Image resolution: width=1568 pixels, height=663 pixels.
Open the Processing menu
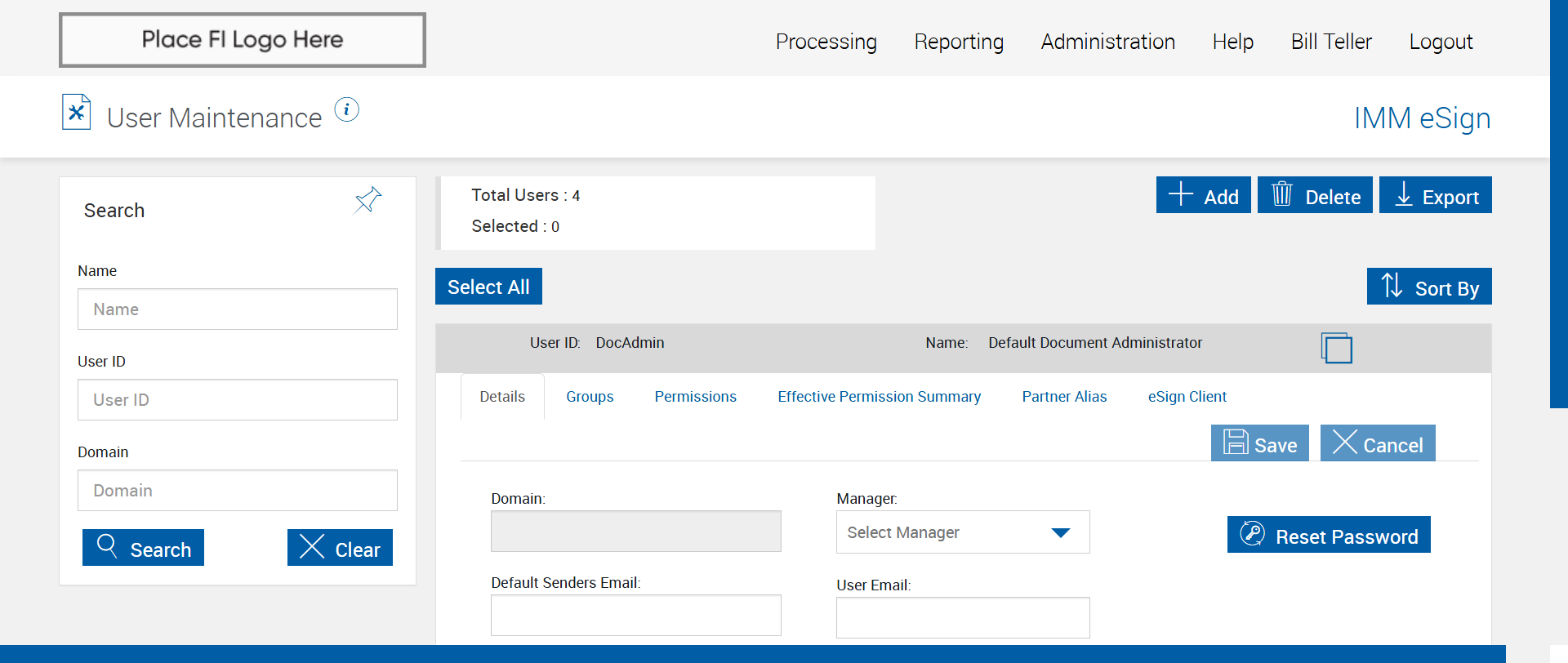[826, 42]
